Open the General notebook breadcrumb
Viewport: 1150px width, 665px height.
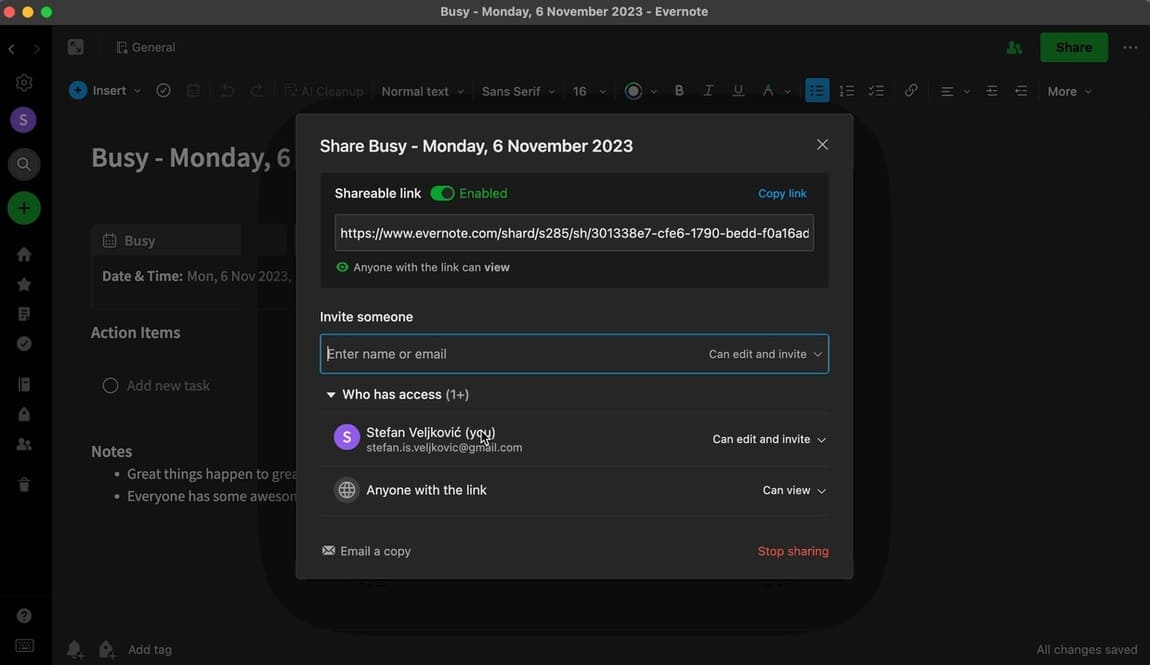click(x=146, y=48)
